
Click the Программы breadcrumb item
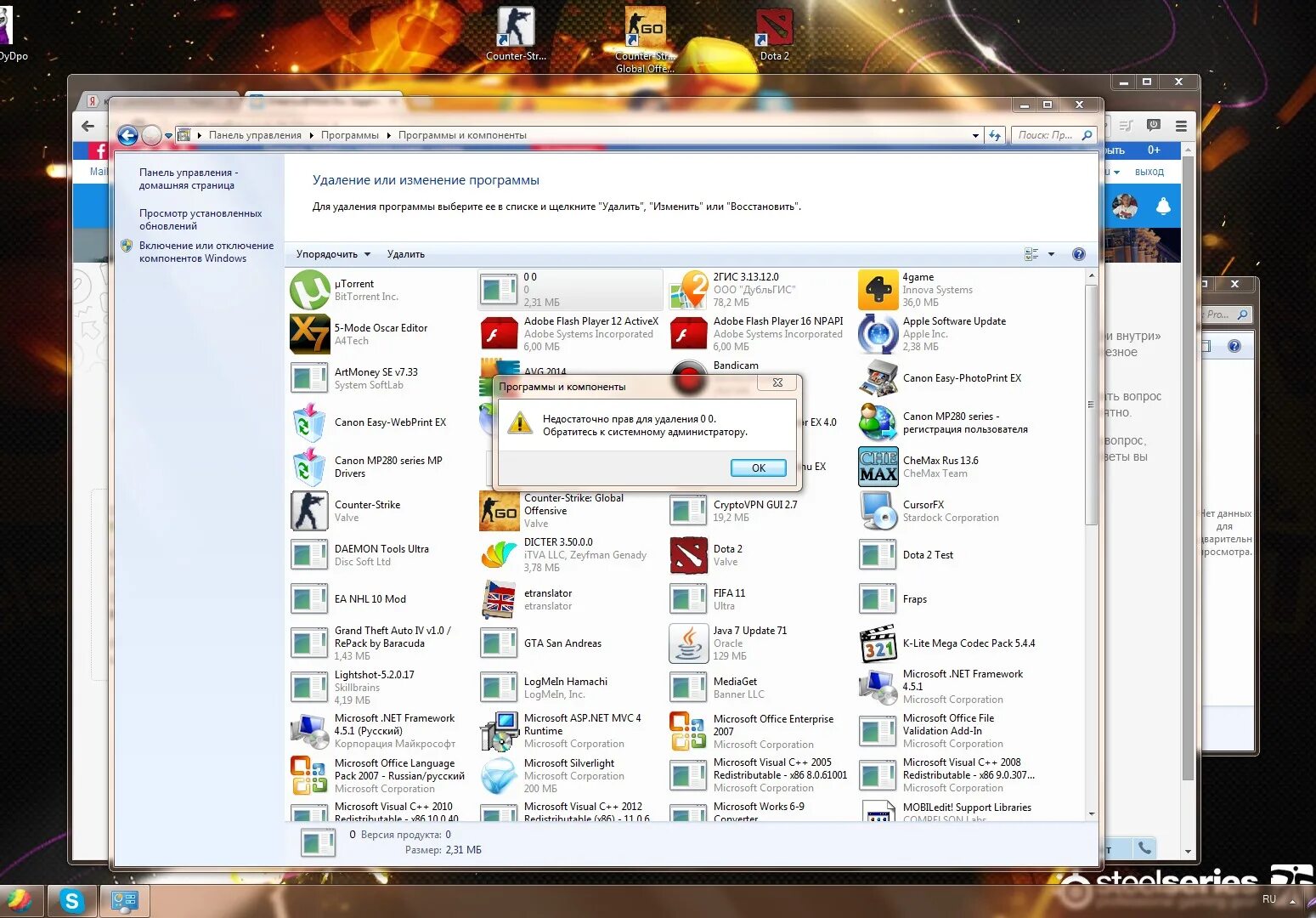tap(349, 135)
